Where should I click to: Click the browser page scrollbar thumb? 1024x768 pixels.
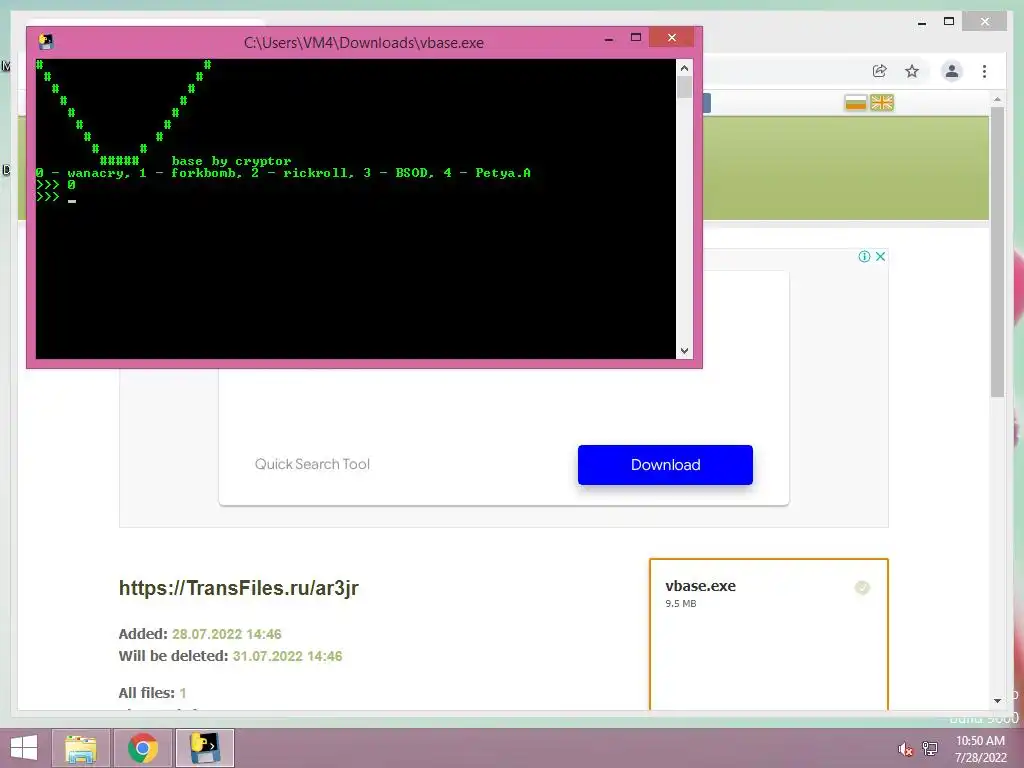coord(997,251)
